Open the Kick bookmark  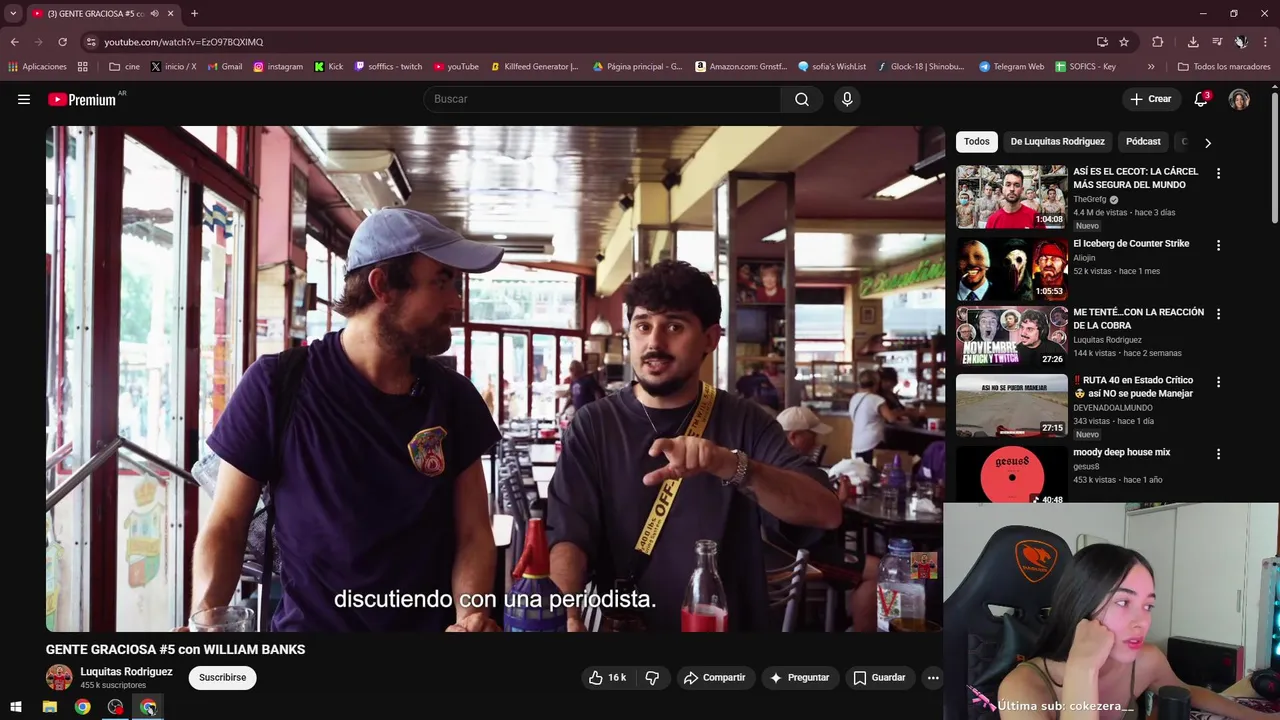328,67
